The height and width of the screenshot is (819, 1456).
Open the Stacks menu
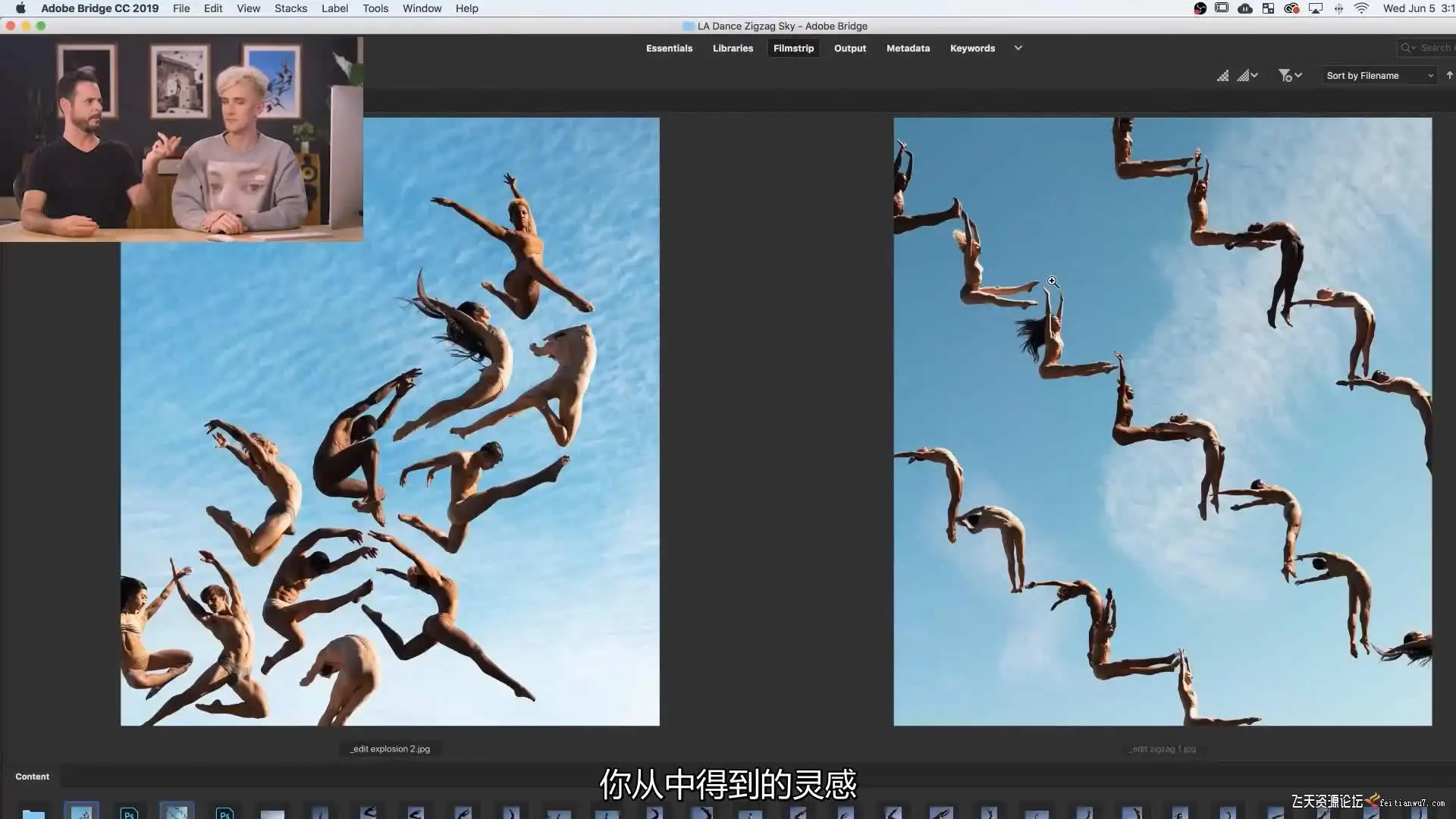[x=290, y=8]
